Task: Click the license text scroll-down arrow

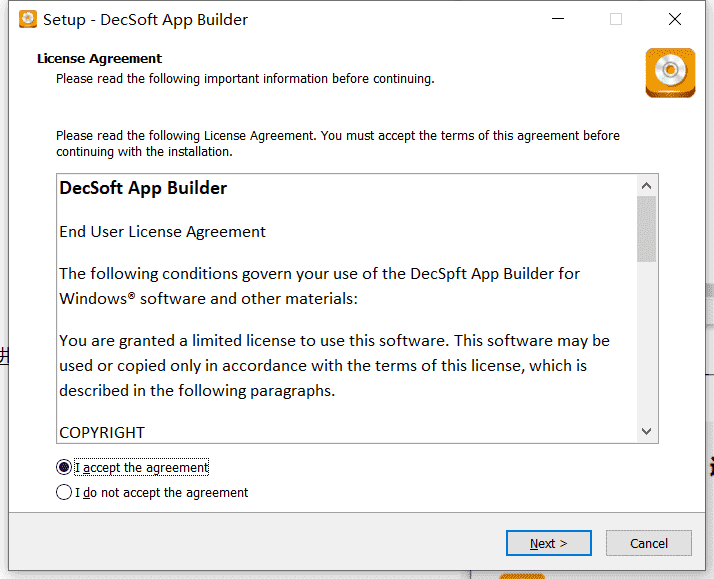Action: [x=647, y=431]
